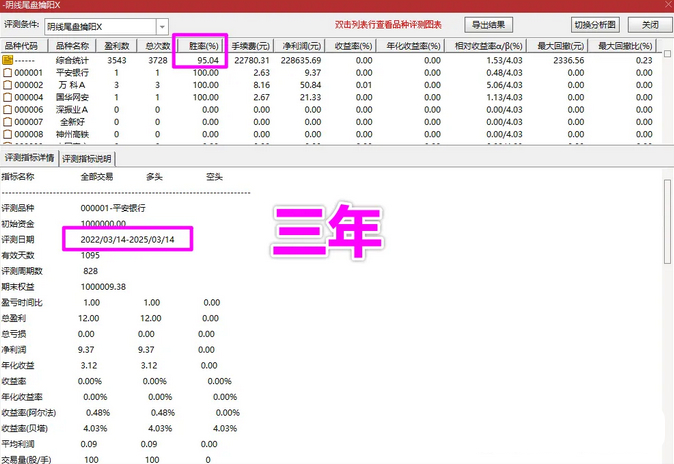Switch to the 评测指标说明 tab

tap(87, 159)
